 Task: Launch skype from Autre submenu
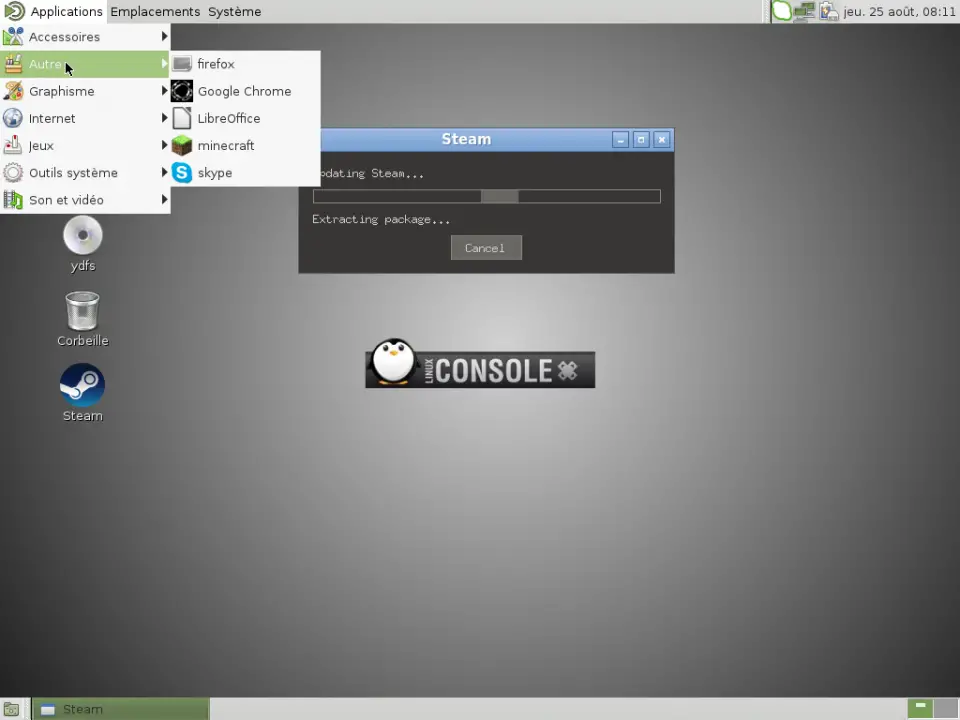(245, 173)
